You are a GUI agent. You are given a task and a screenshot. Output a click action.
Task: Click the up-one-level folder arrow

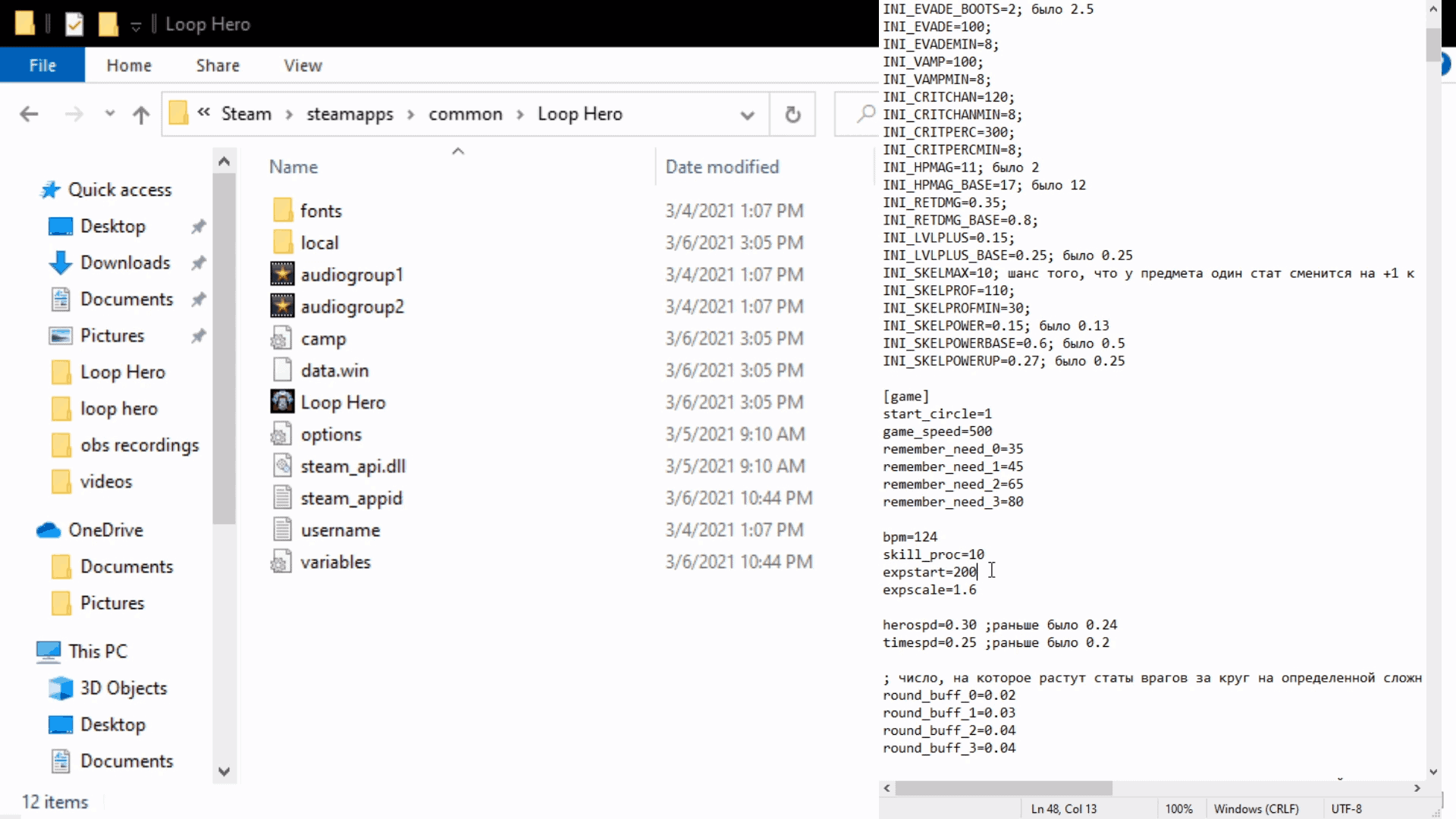[141, 114]
